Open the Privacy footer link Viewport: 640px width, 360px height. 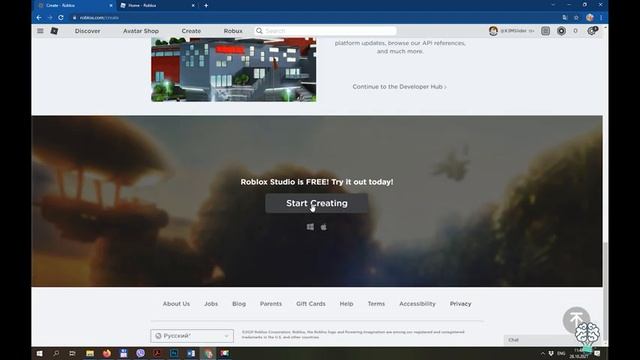[x=460, y=304]
